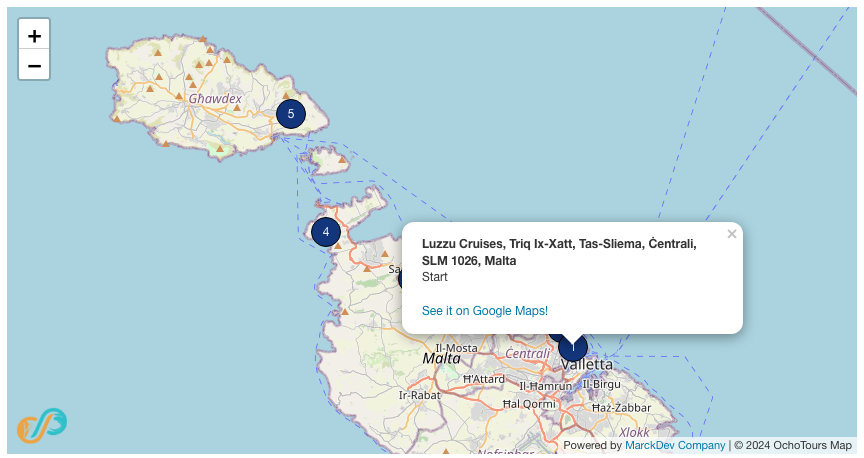This screenshot has height=458, width=864.
Task: Select map marker number 5 on Gozo
Action: point(291,114)
